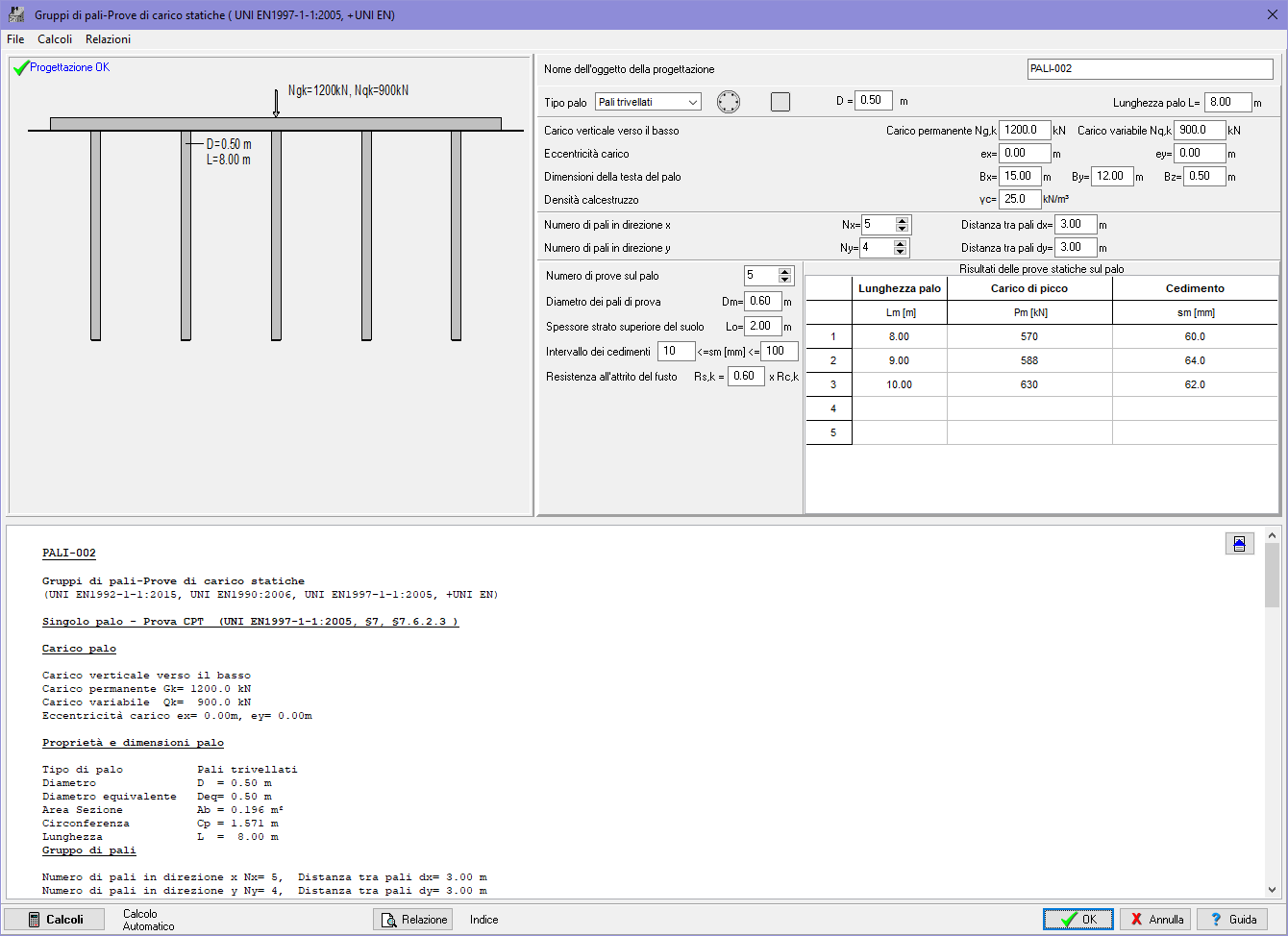Select table cell 64.0 settlement
Image resolution: width=1288 pixels, height=936 pixels.
click(1195, 360)
